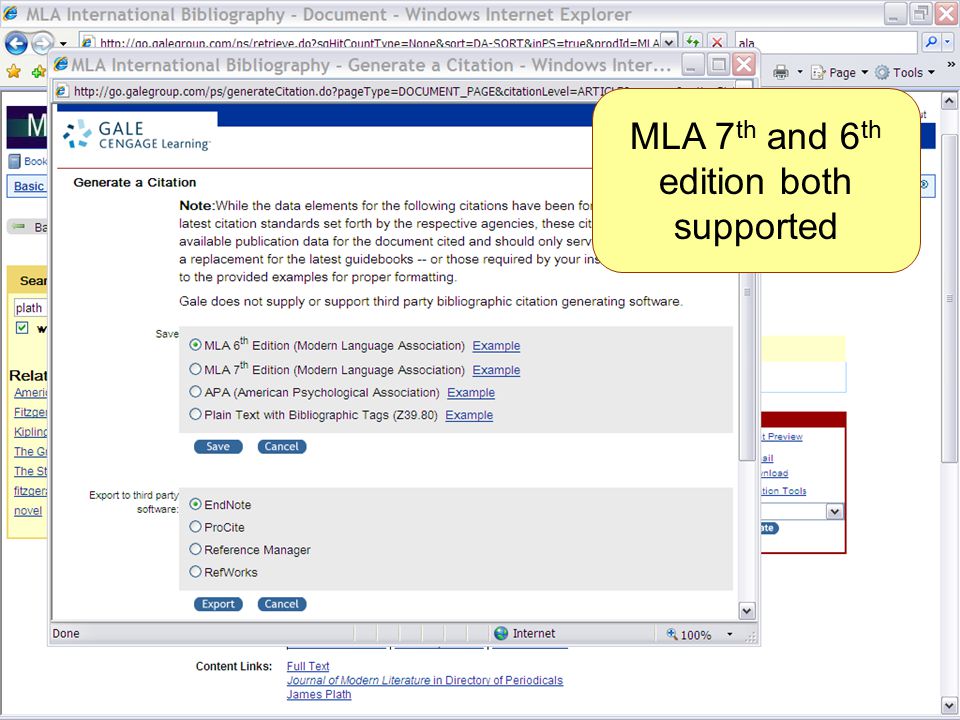Screen dimensions: 960x720
Task: Open the Kipling related subject link
Action: 31,432
